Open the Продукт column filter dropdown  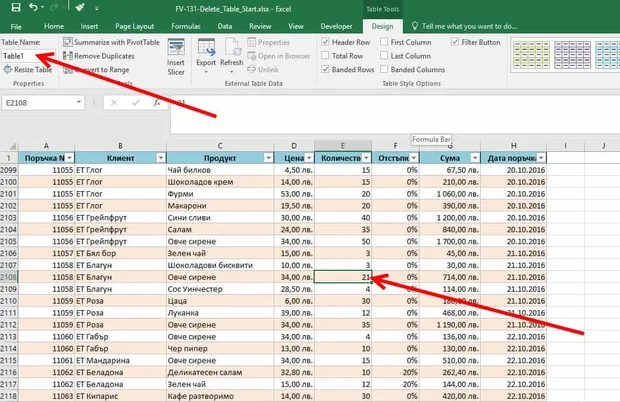pos(268,158)
